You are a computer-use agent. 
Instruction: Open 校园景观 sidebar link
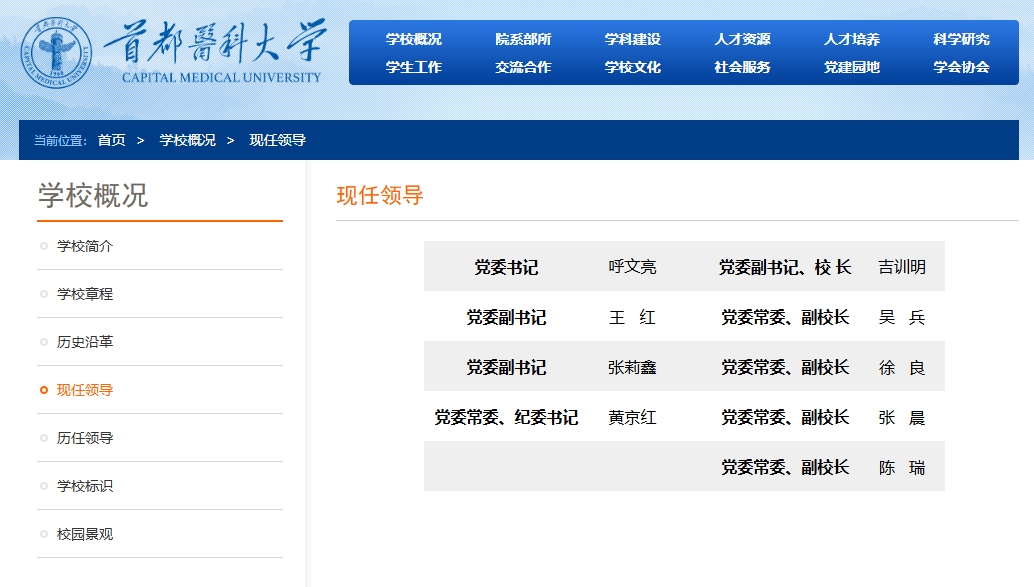(x=85, y=534)
